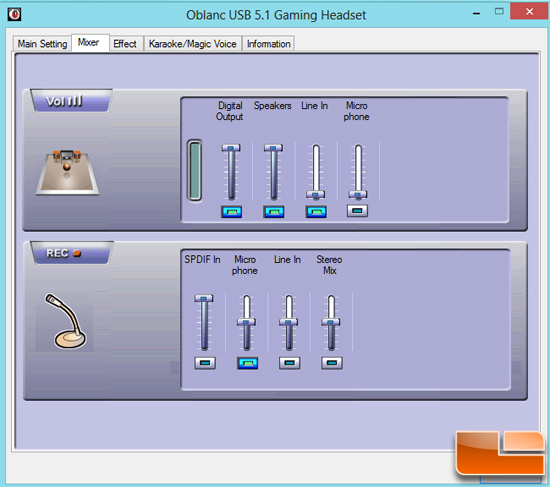This screenshot has width=550, height=487.
Task: Minimize the Oblanc headset window
Action: pos(476,14)
